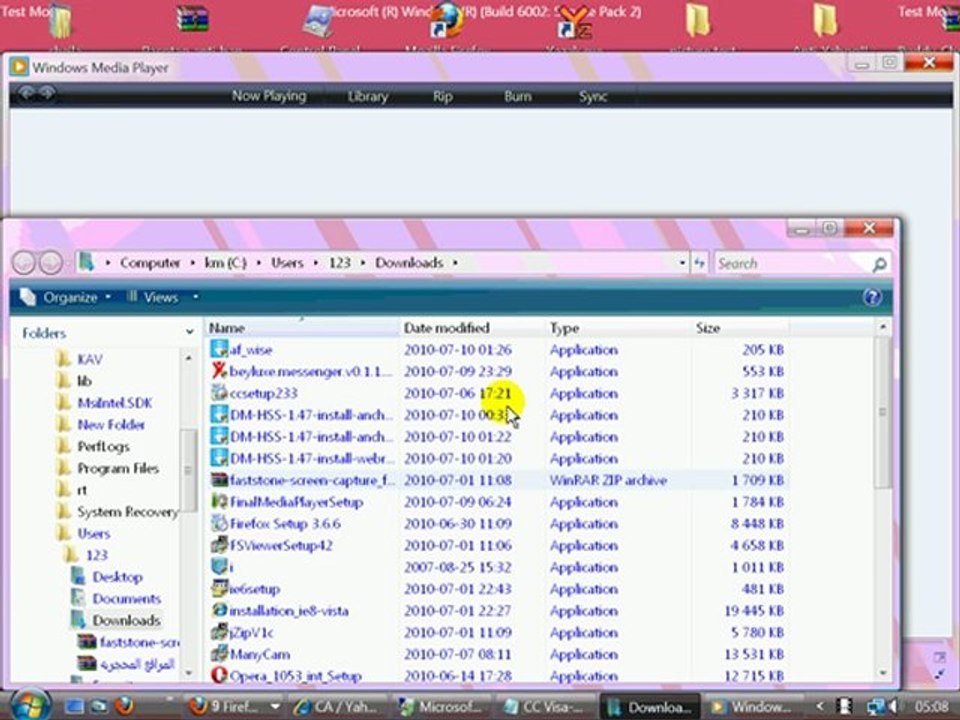Click the Views toolbar button
The height and width of the screenshot is (720, 960).
tap(153, 298)
